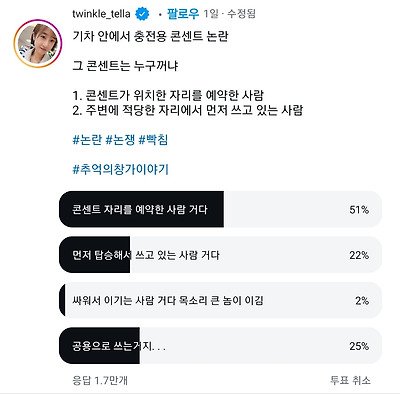Select poll option 먼저 탑승해서 쓰고 있는 사람 거다
This screenshot has width=400, height=395.
point(220,255)
